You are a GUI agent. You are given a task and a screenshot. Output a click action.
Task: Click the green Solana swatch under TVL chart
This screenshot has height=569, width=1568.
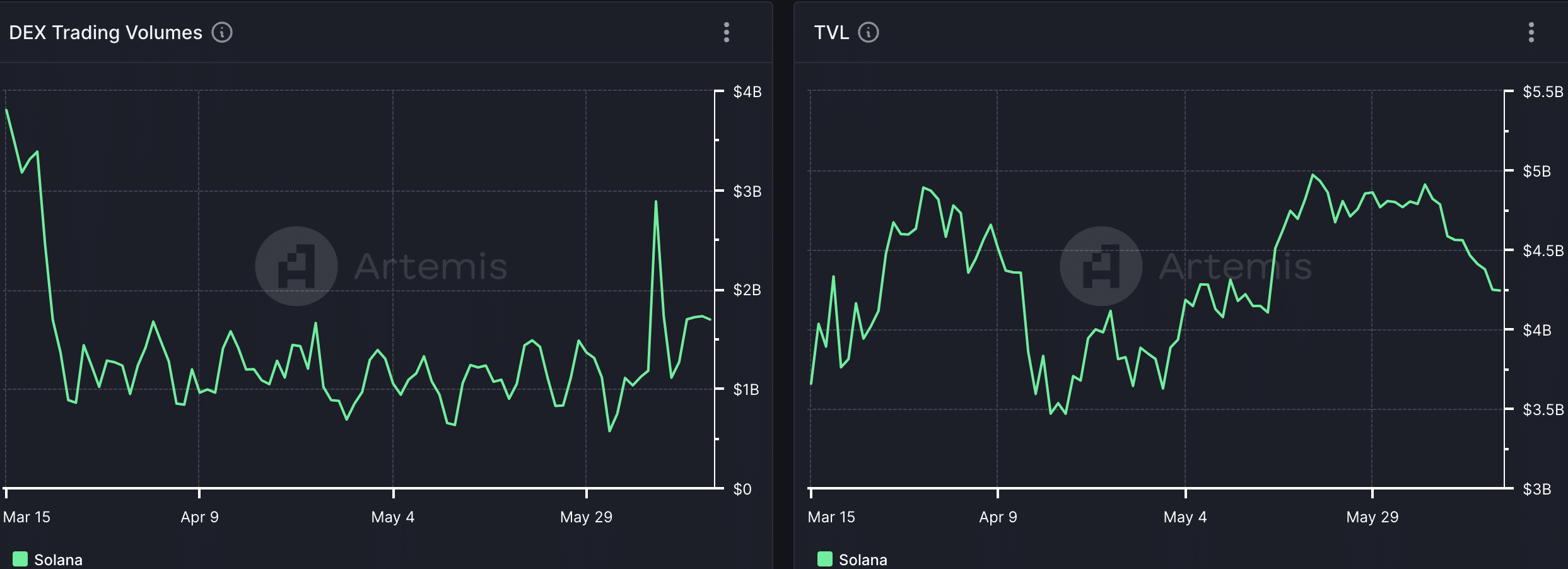(824, 559)
